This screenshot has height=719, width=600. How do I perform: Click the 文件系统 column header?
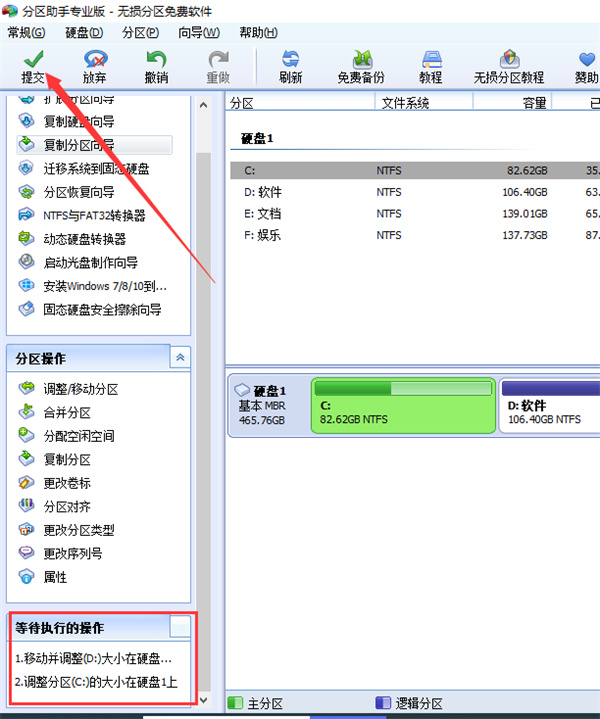pyautogui.click(x=403, y=102)
